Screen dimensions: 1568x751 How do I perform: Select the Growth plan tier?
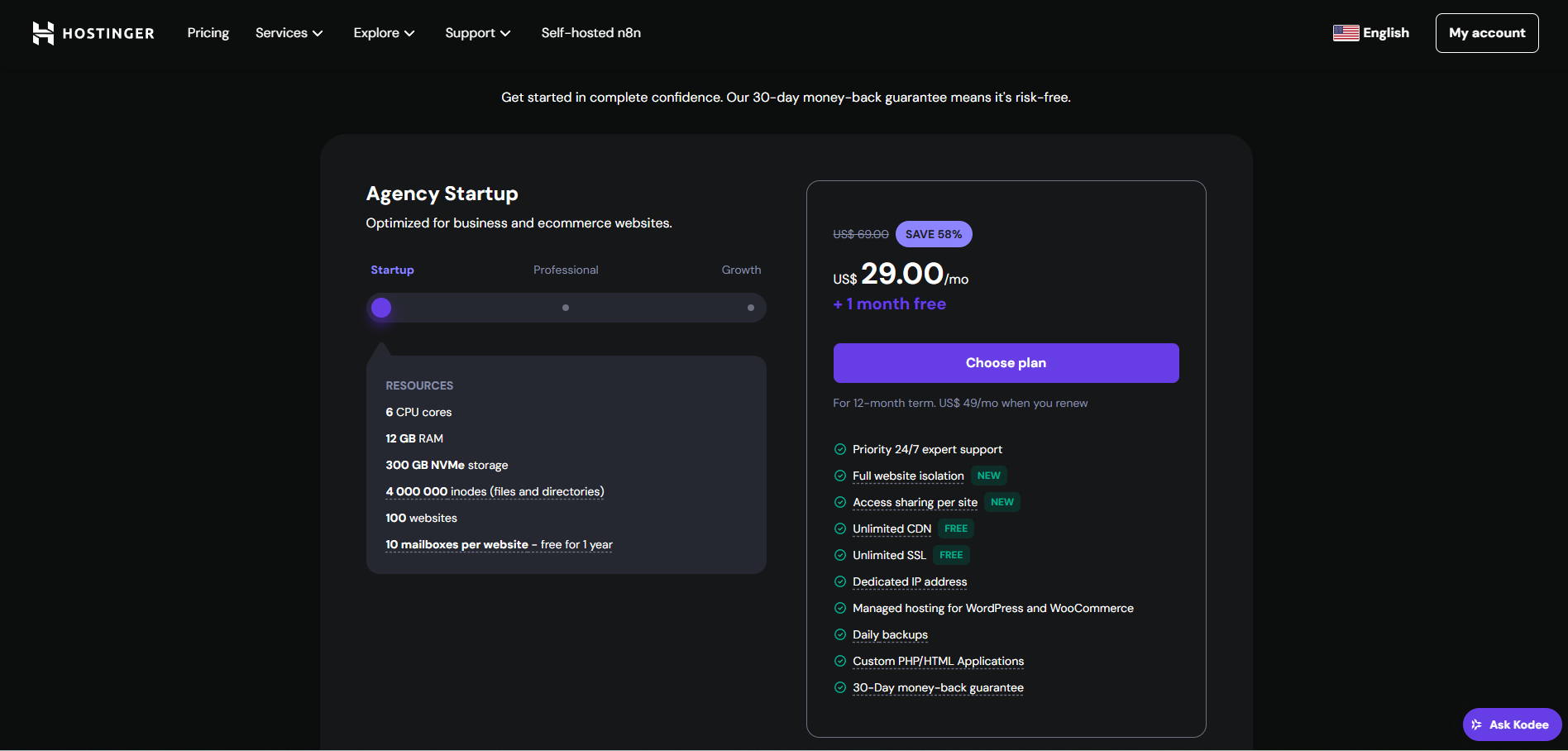tap(741, 270)
